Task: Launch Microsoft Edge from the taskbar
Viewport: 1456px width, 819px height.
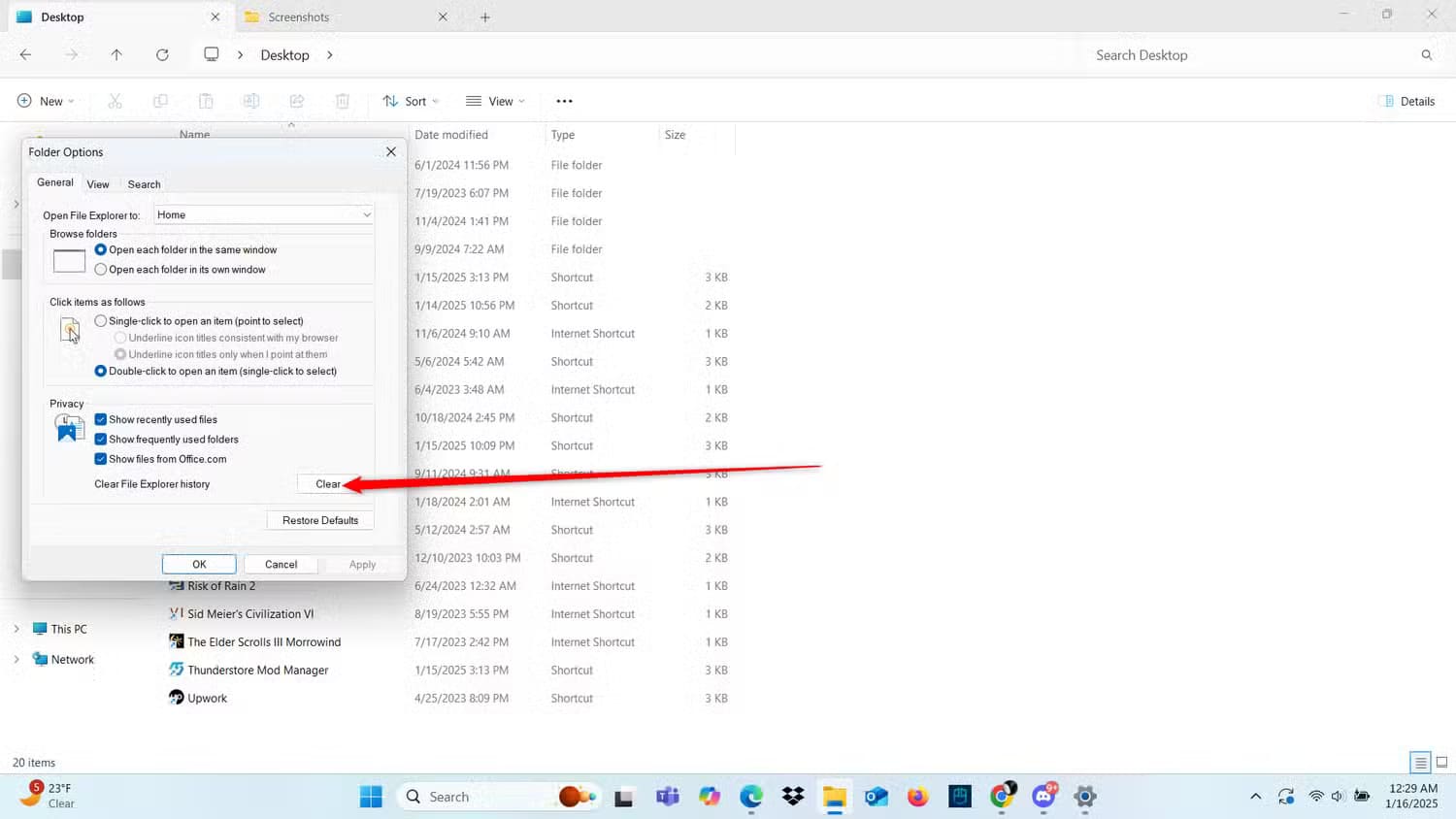Action: point(751,797)
